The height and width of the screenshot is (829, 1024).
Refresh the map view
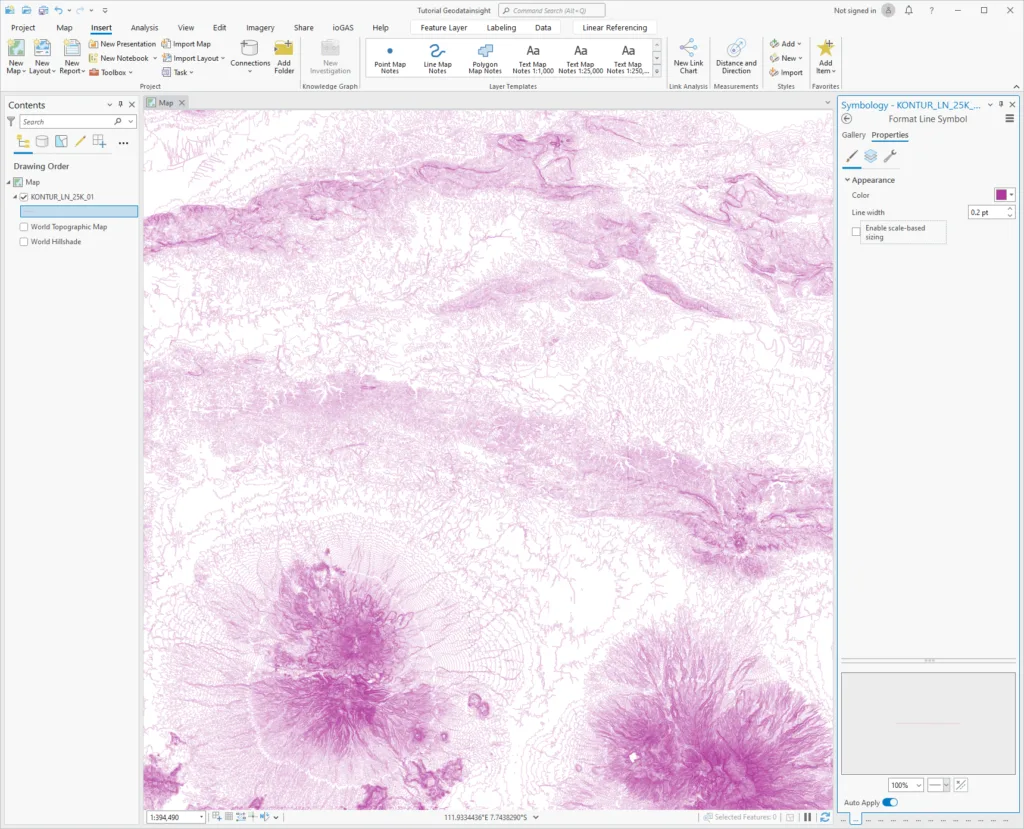[825, 817]
